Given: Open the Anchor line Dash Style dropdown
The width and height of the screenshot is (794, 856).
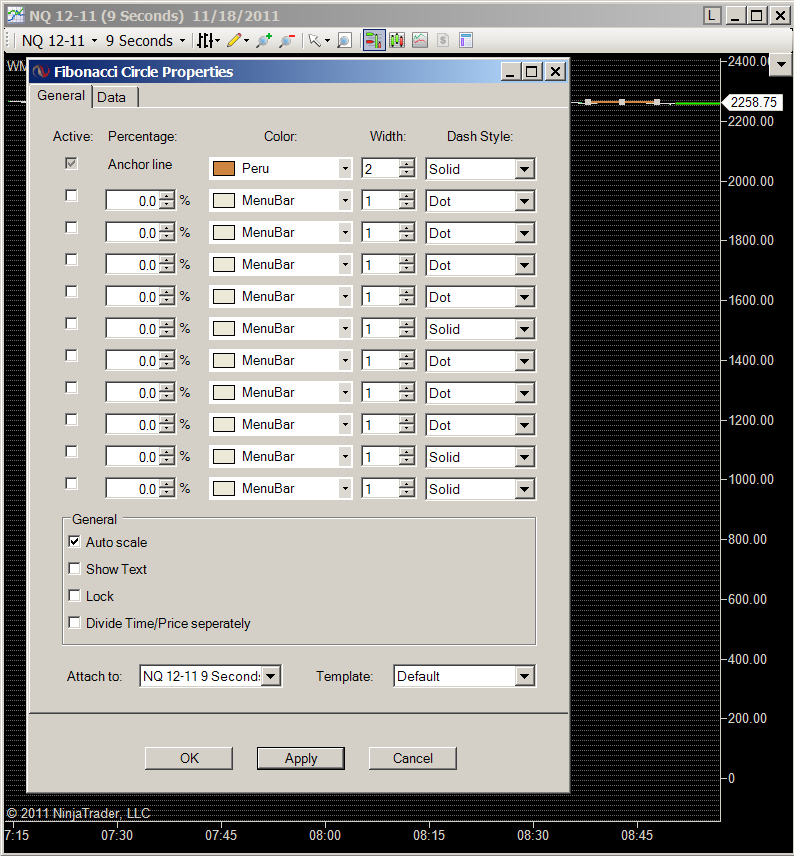Looking at the screenshot, I should pyautogui.click(x=524, y=169).
